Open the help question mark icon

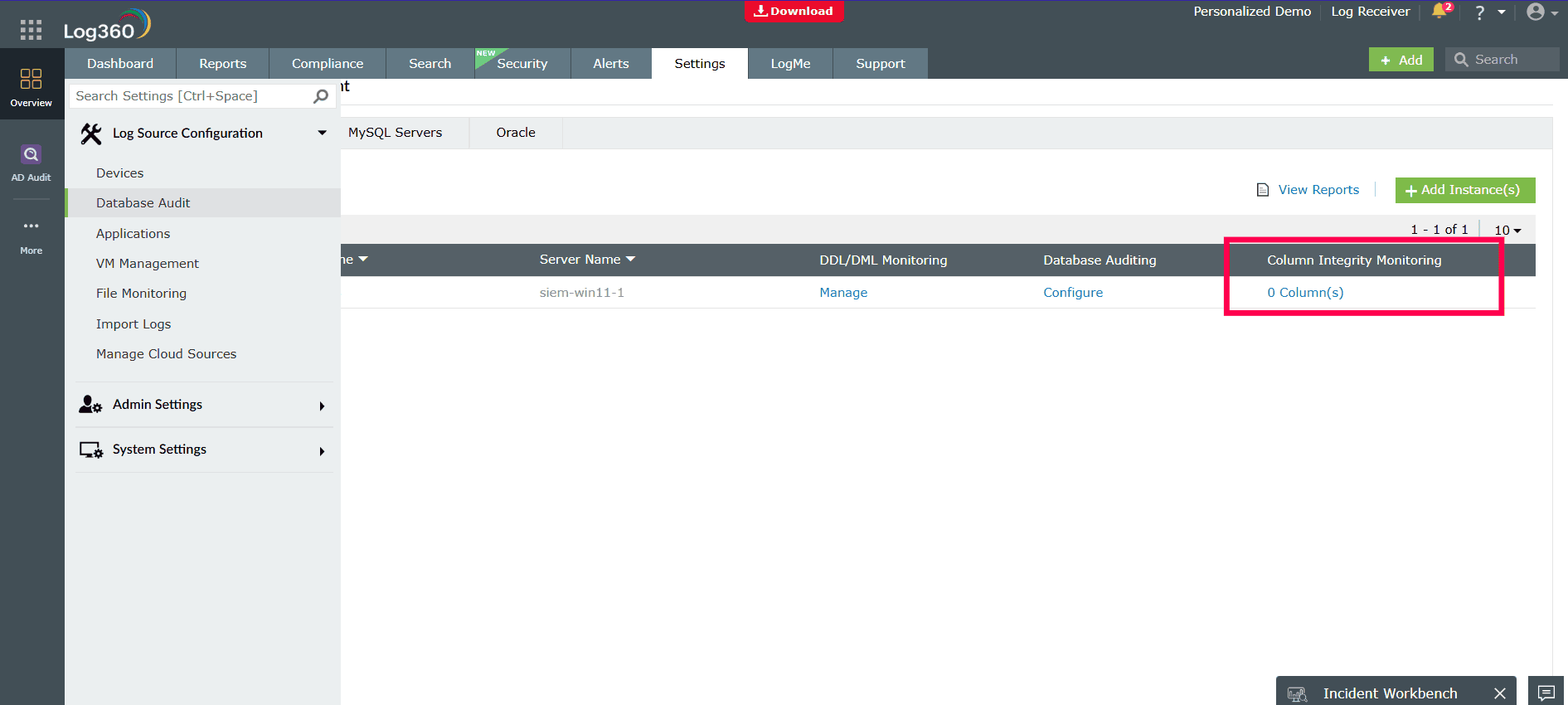(1479, 12)
